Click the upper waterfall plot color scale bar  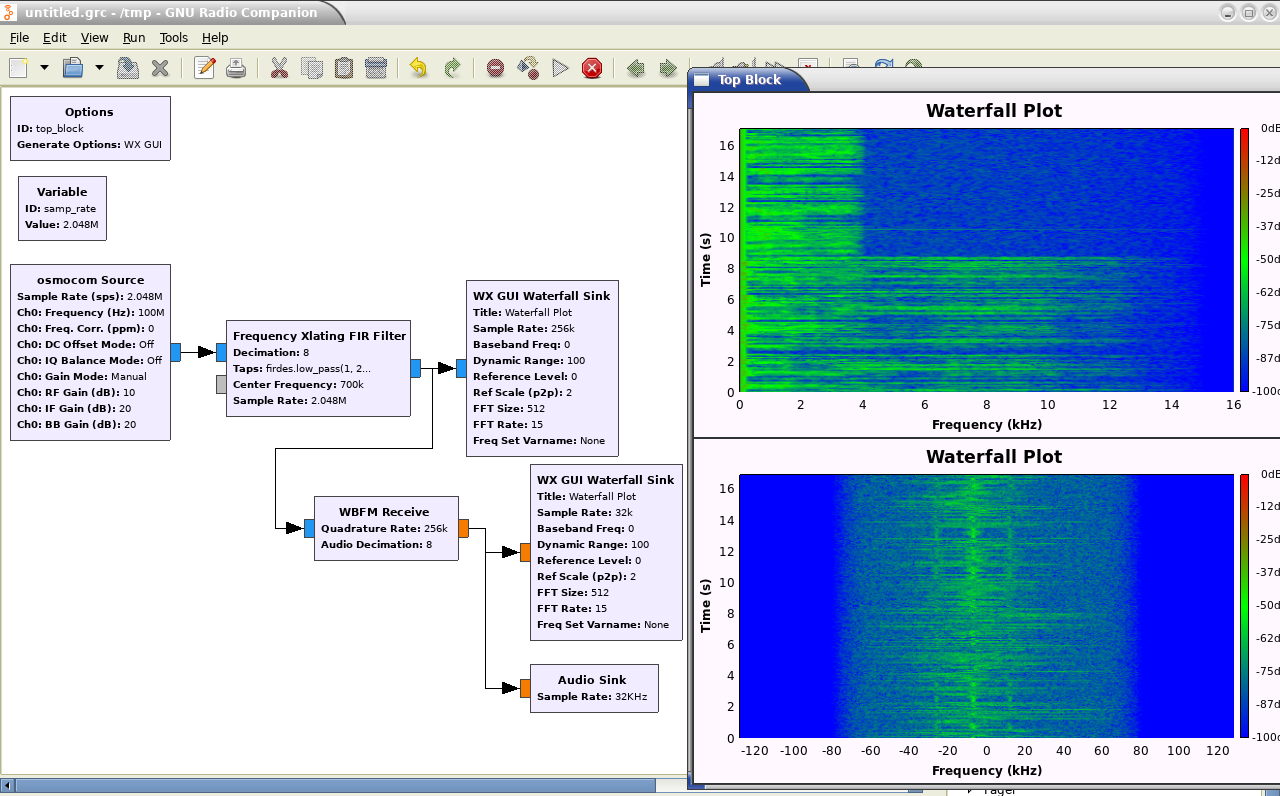(1245, 260)
